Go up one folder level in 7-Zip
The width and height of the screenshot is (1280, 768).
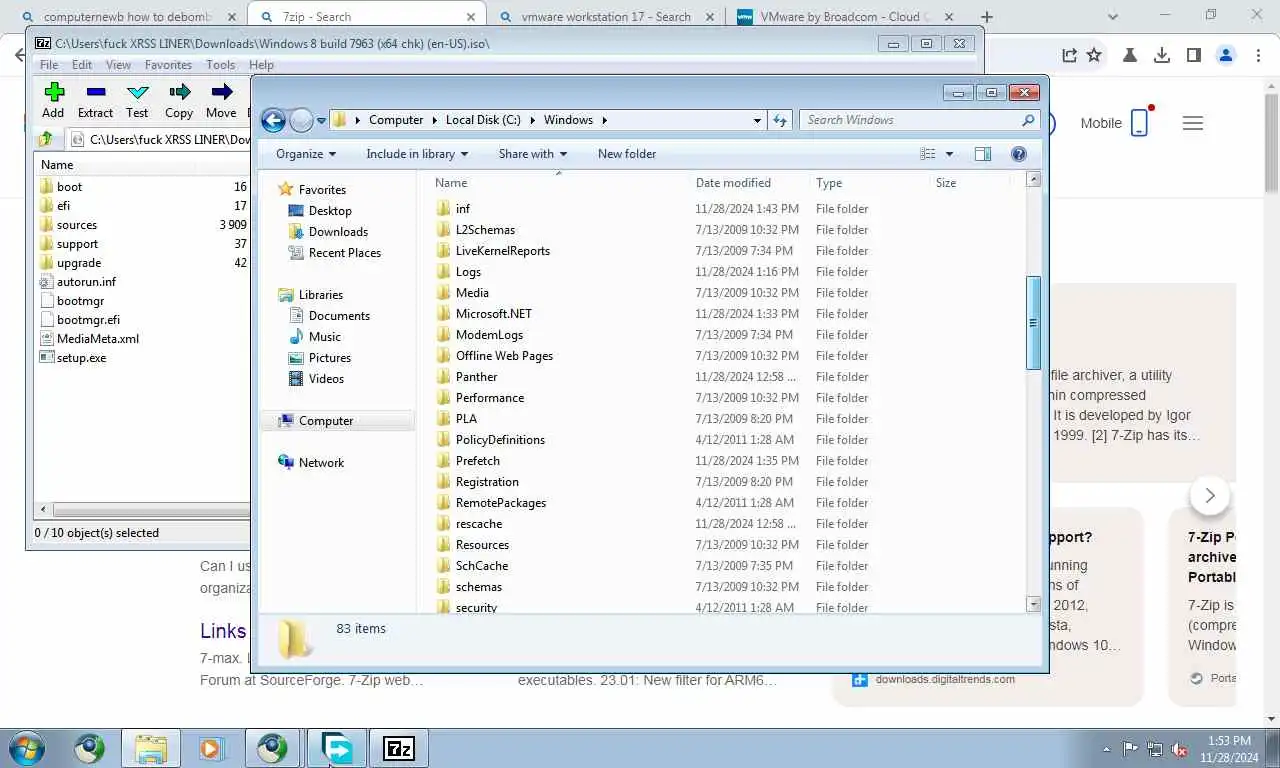(46, 140)
